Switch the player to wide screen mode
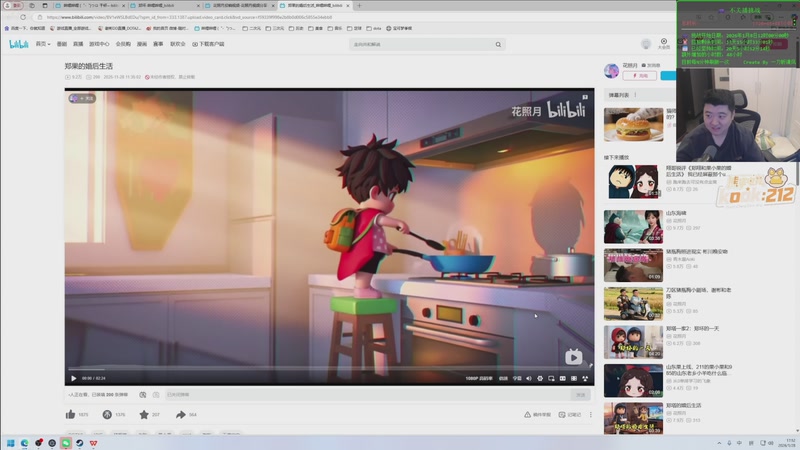Screen dimensions: 800x450 coord(562,379)
